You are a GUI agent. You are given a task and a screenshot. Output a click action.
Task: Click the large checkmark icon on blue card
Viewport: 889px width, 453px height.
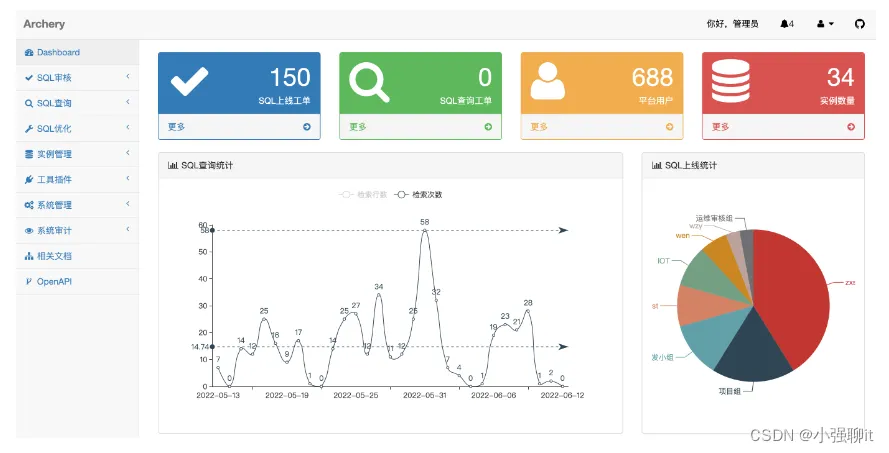click(189, 81)
